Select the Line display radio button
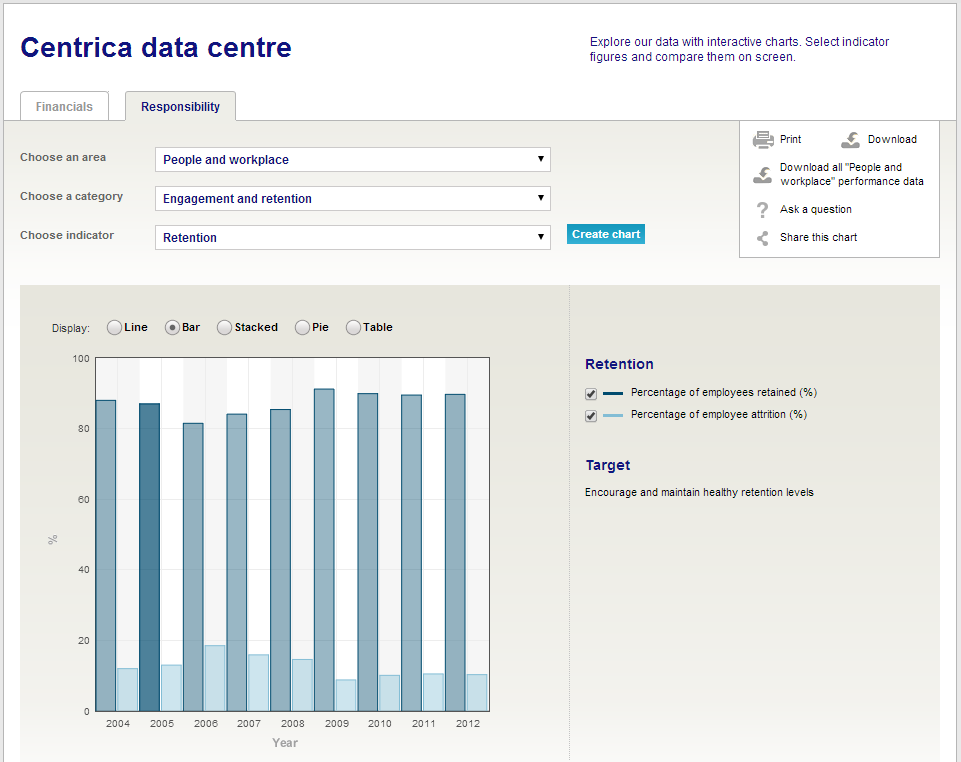 coord(114,327)
